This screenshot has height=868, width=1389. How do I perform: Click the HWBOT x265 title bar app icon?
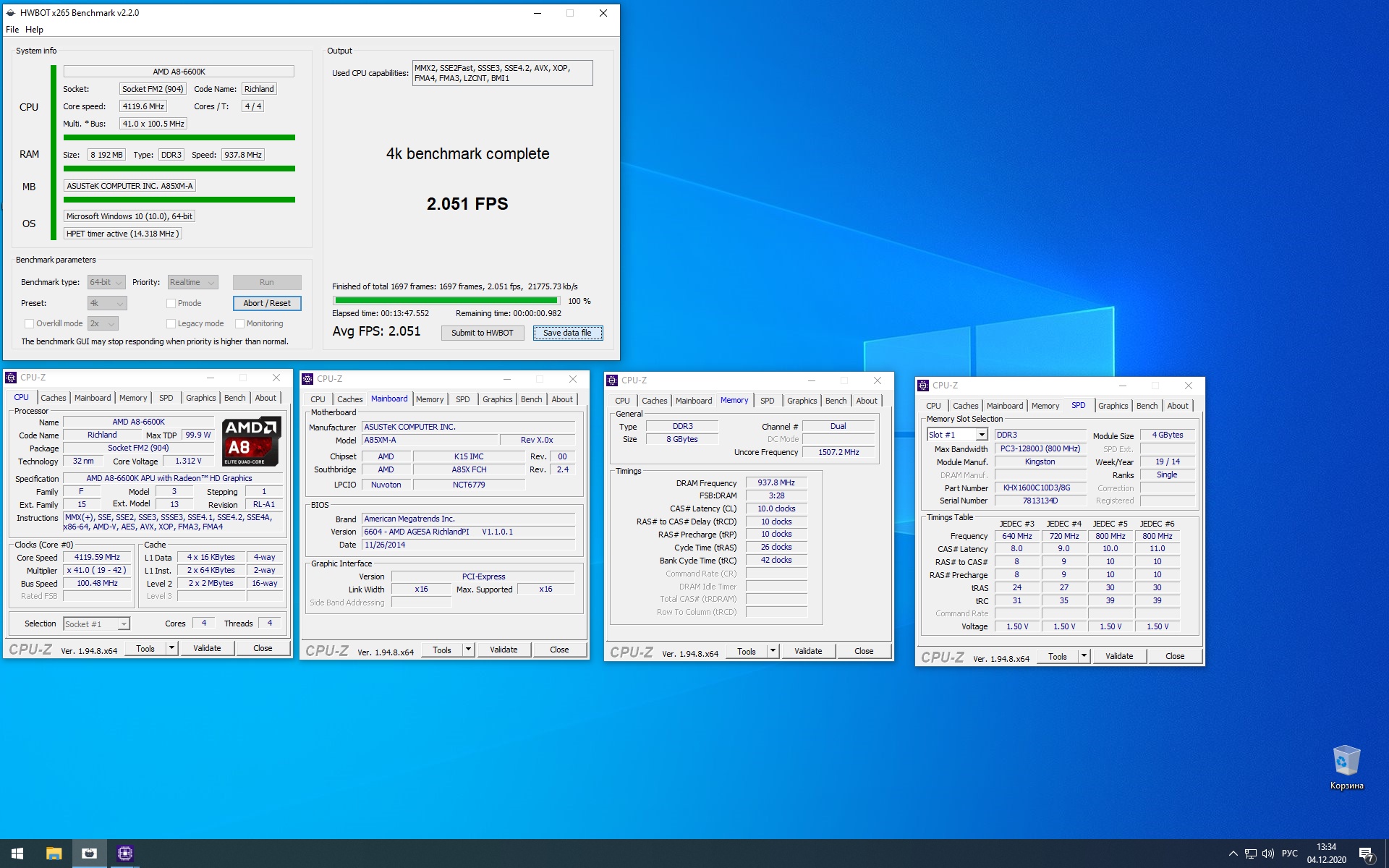10,13
